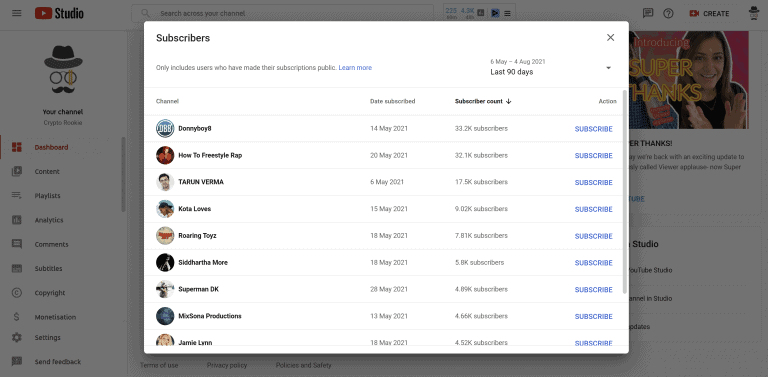768x377 pixels.
Task: Open Donnyboy8 channel avatar
Action: (165, 129)
